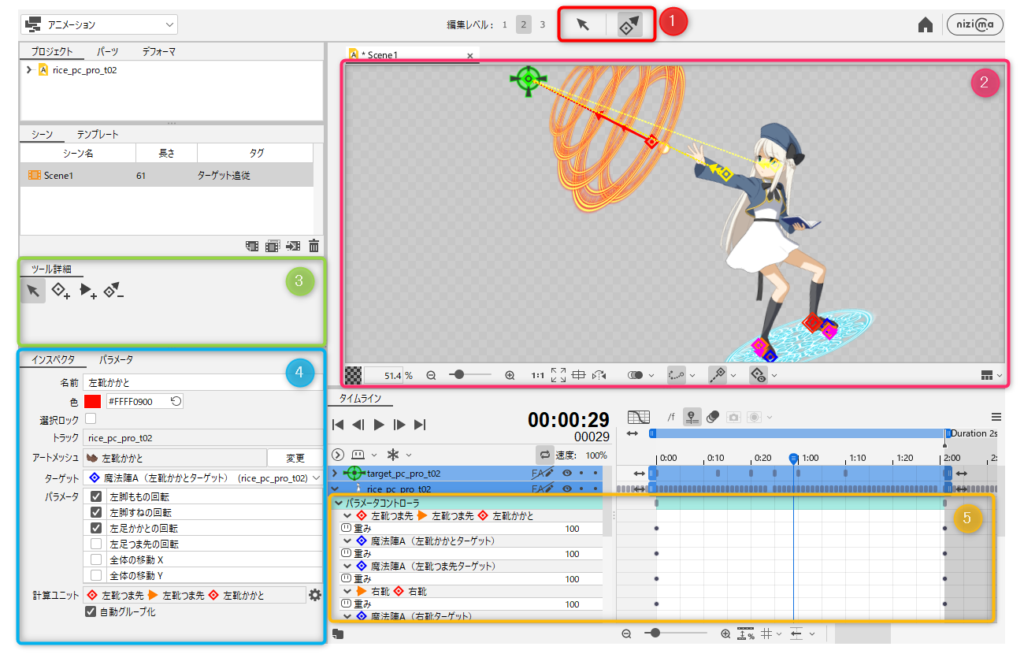The image size is (1024, 654).
Task: Pick the add-arrow tool in ツール詳細
Action: click(88, 291)
